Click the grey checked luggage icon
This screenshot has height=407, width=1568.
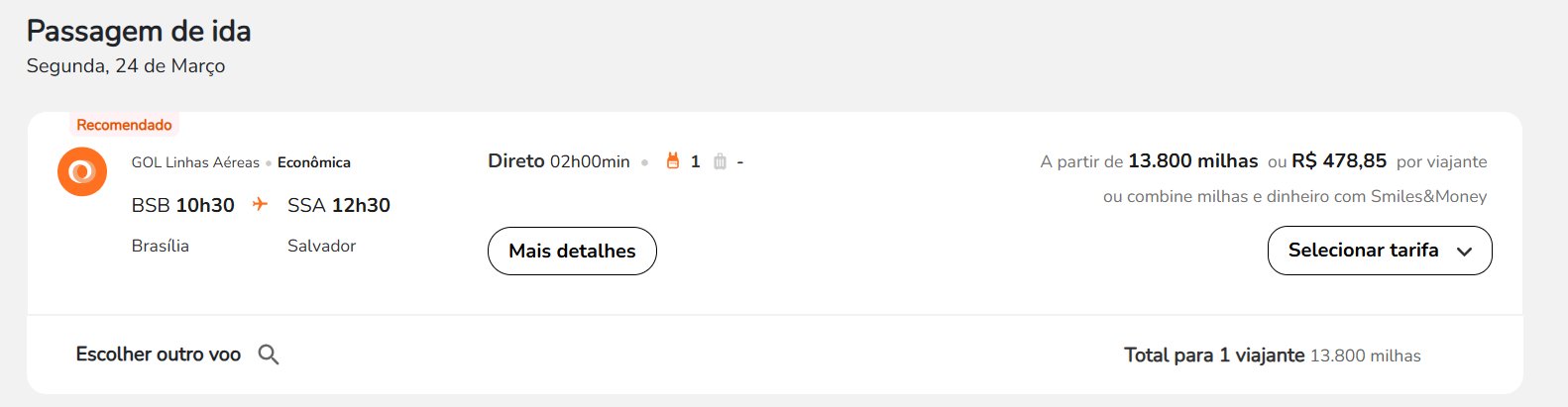point(720,161)
